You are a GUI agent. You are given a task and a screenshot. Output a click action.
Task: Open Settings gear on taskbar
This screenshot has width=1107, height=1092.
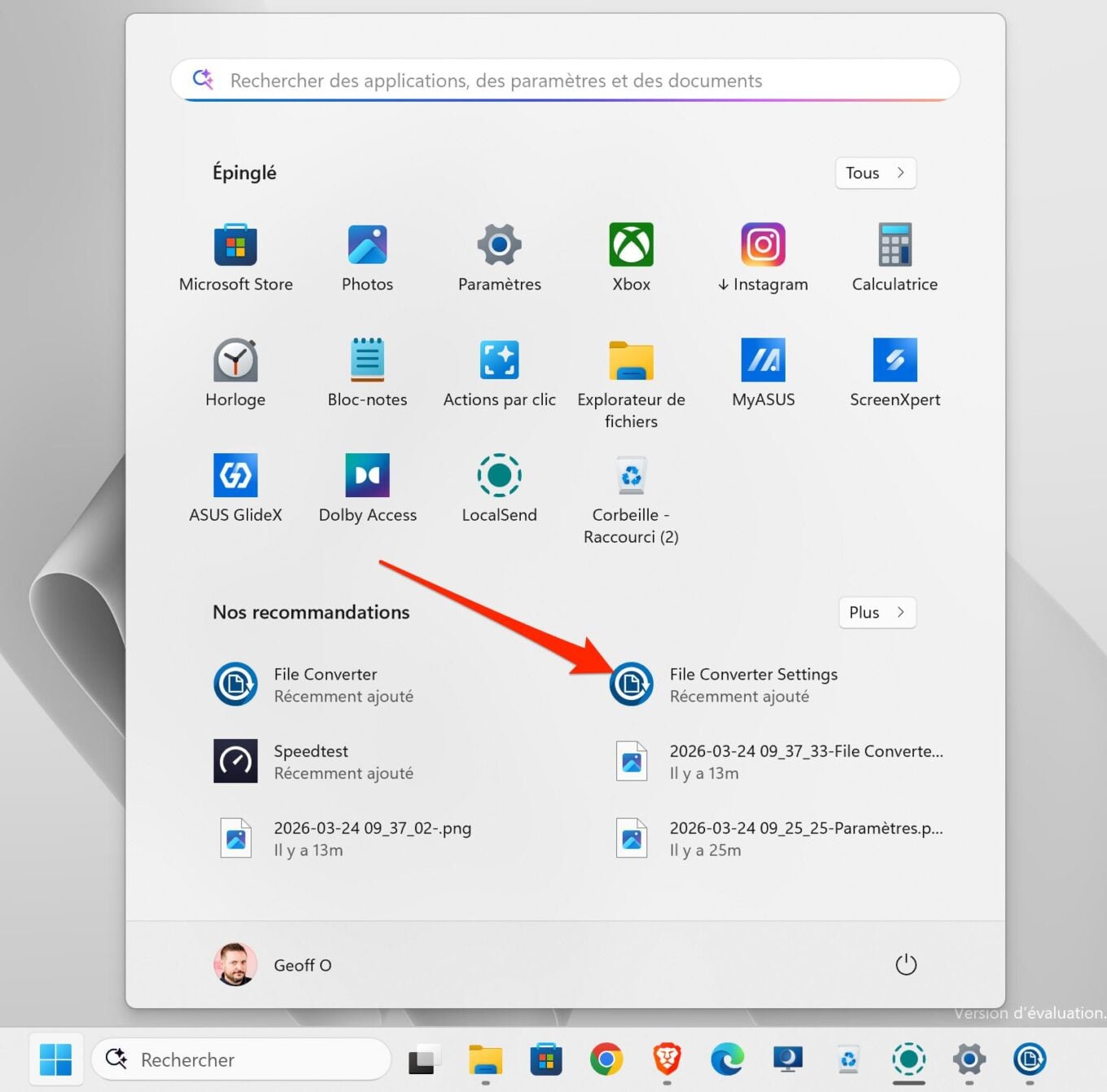point(969,1059)
